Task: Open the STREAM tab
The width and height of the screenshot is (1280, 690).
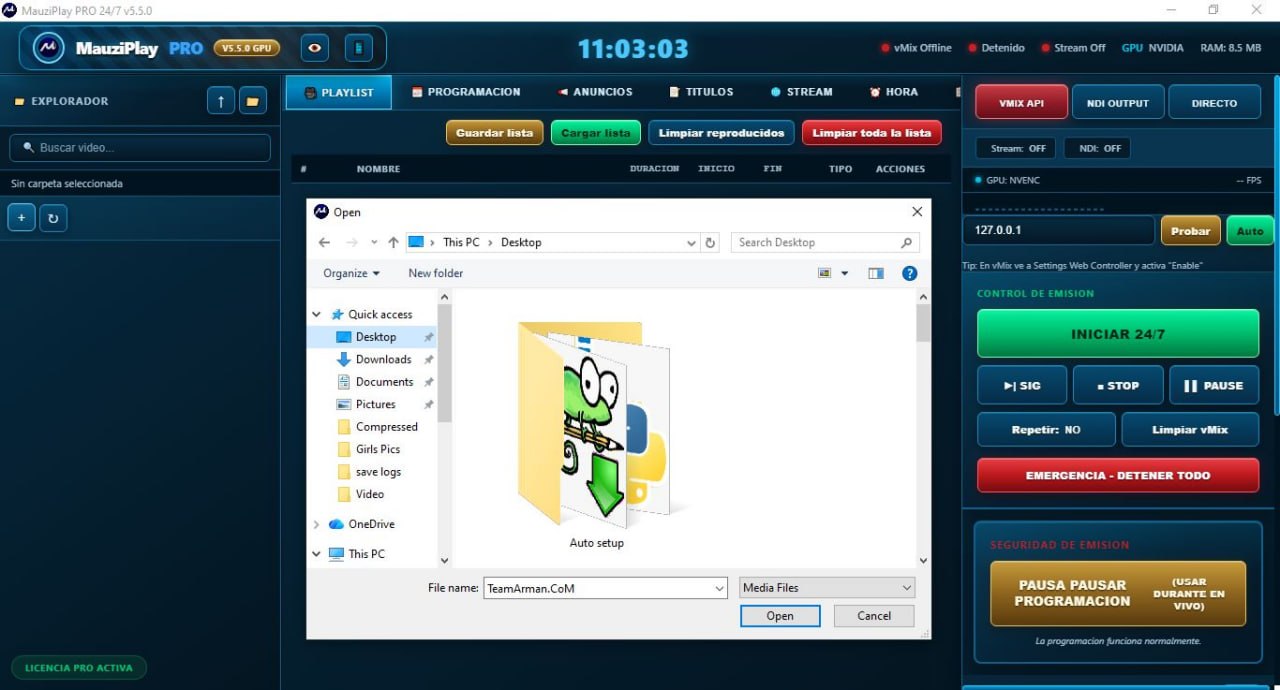Action: pos(802,92)
